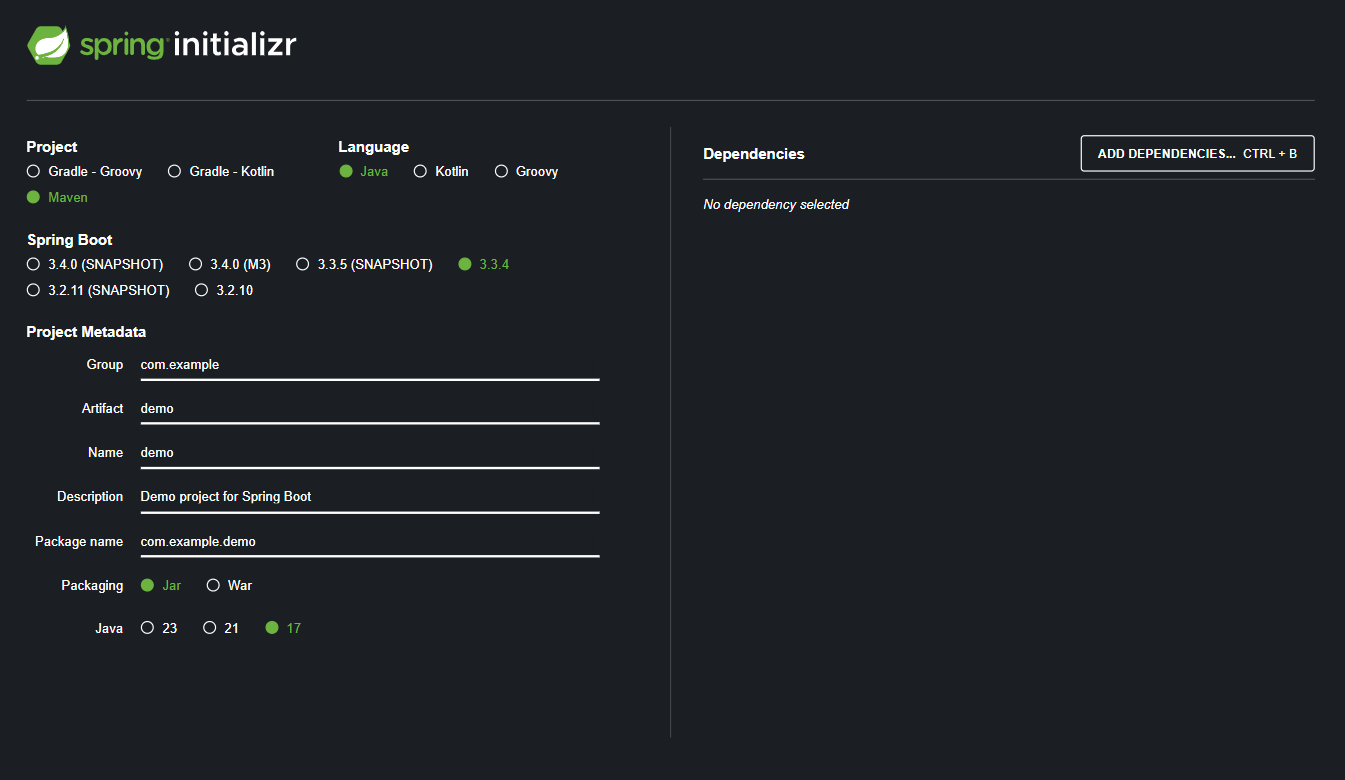The width and height of the screenshot is (1345, 780).
Task: Select Java version 21
Action: click(220, 629)
